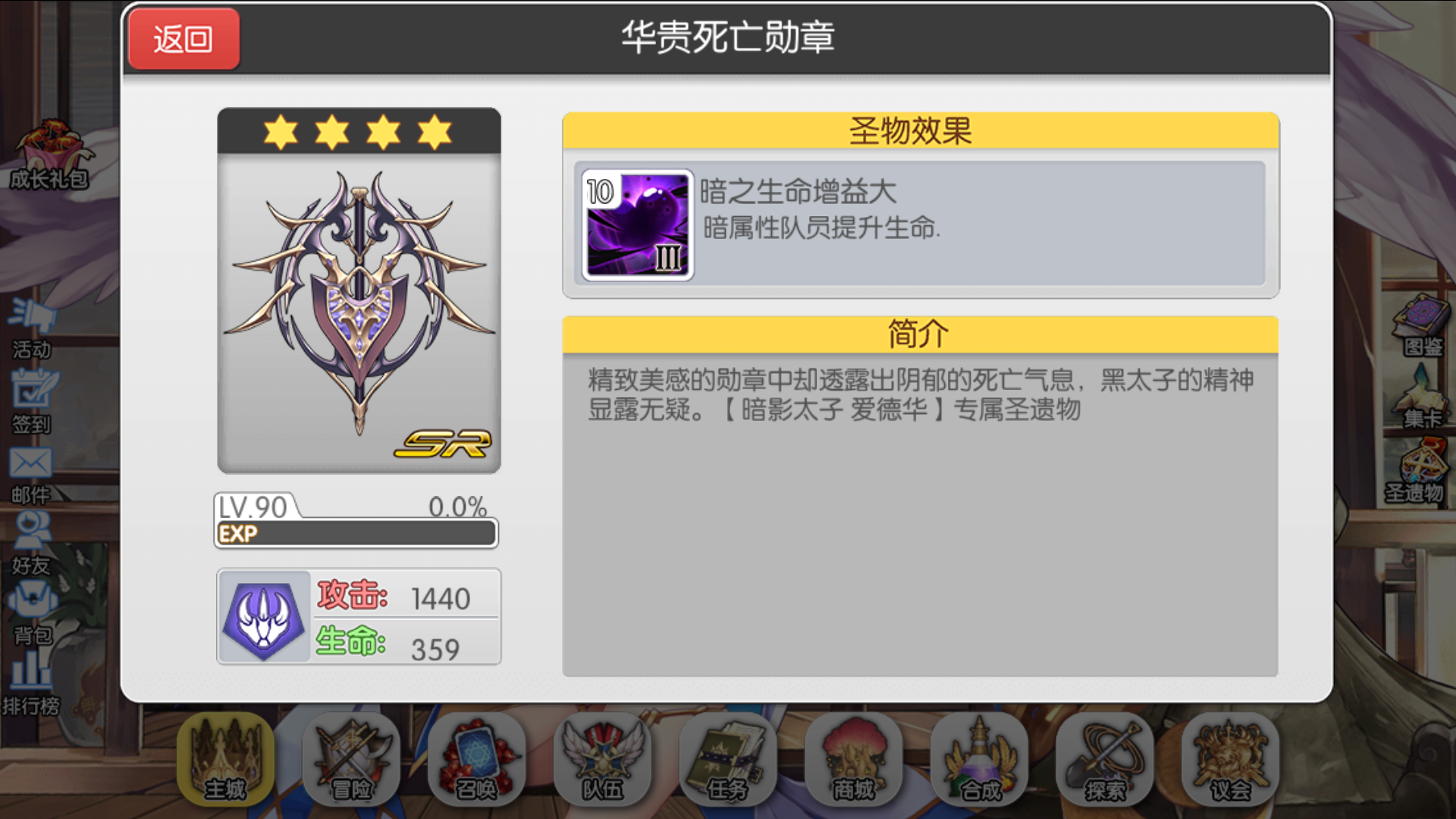The height and width of the screenshot is (819, 1456).
Task: Switch to the 召唤 summon tab
Action: (477, 759)
